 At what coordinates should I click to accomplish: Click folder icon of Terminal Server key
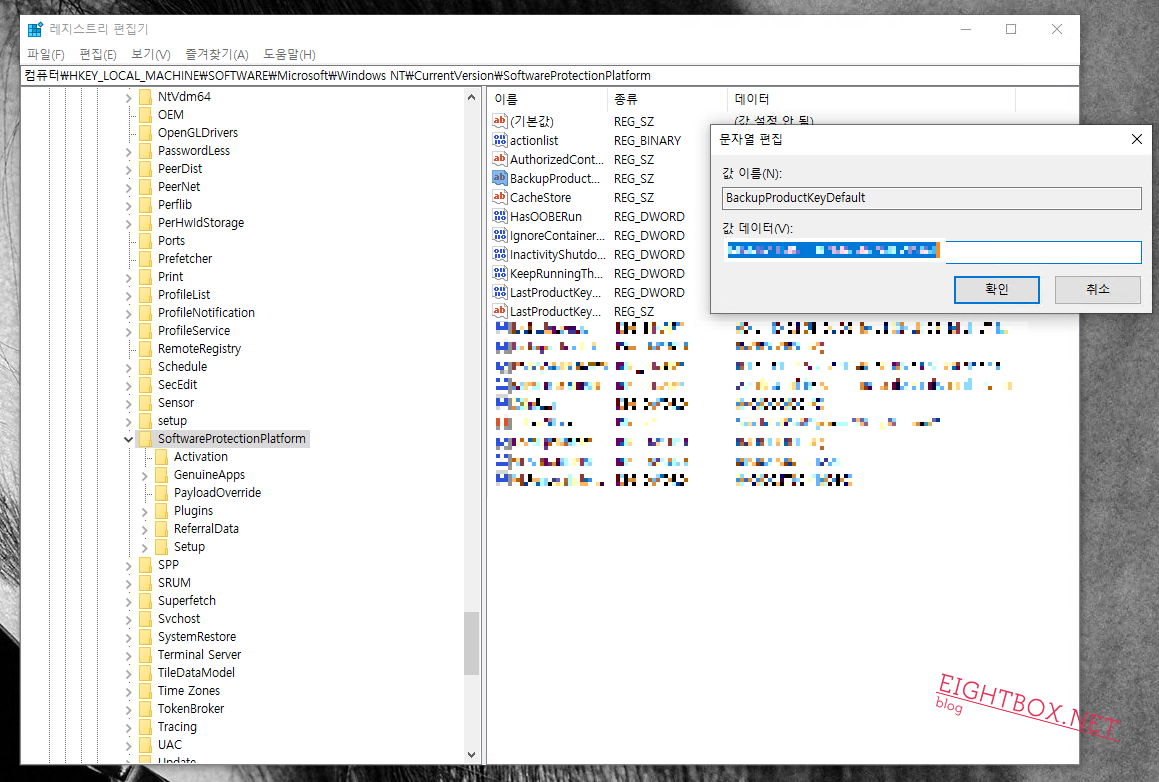coord(146,654)
